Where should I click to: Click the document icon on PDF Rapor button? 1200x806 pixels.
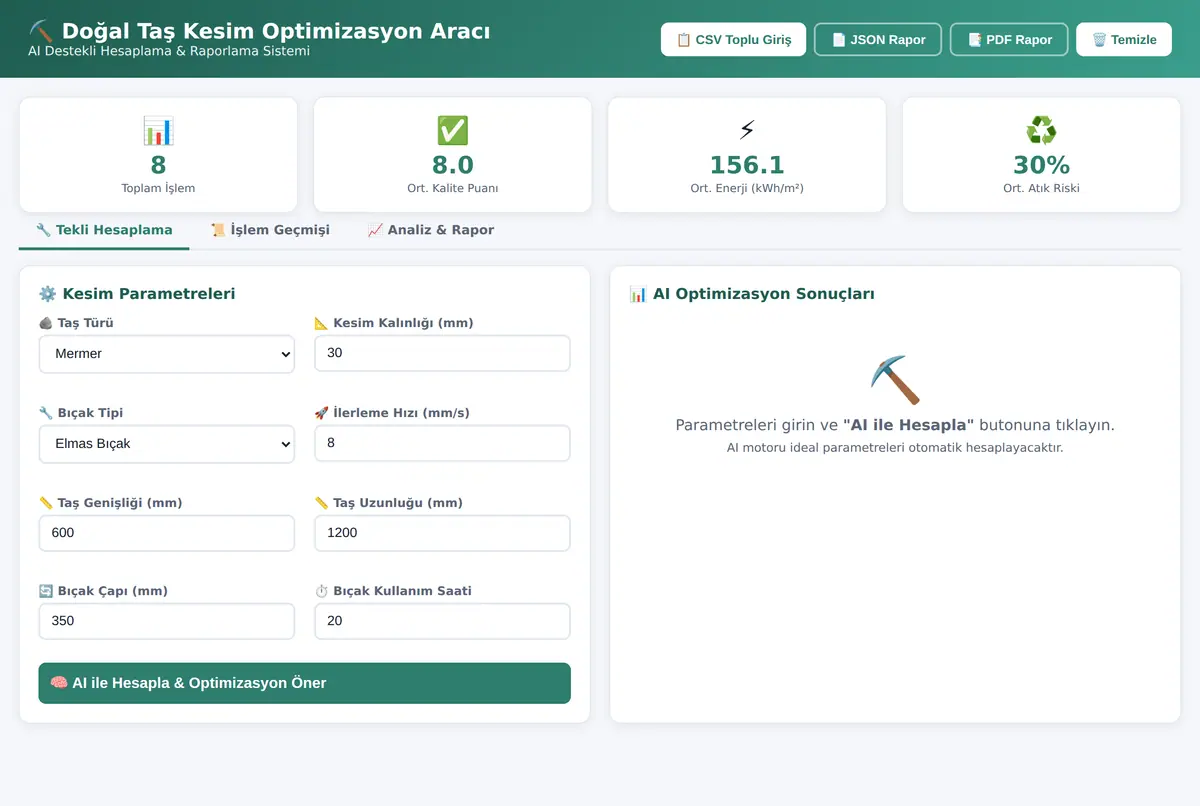pyautogui.click(x=975, y=40)
